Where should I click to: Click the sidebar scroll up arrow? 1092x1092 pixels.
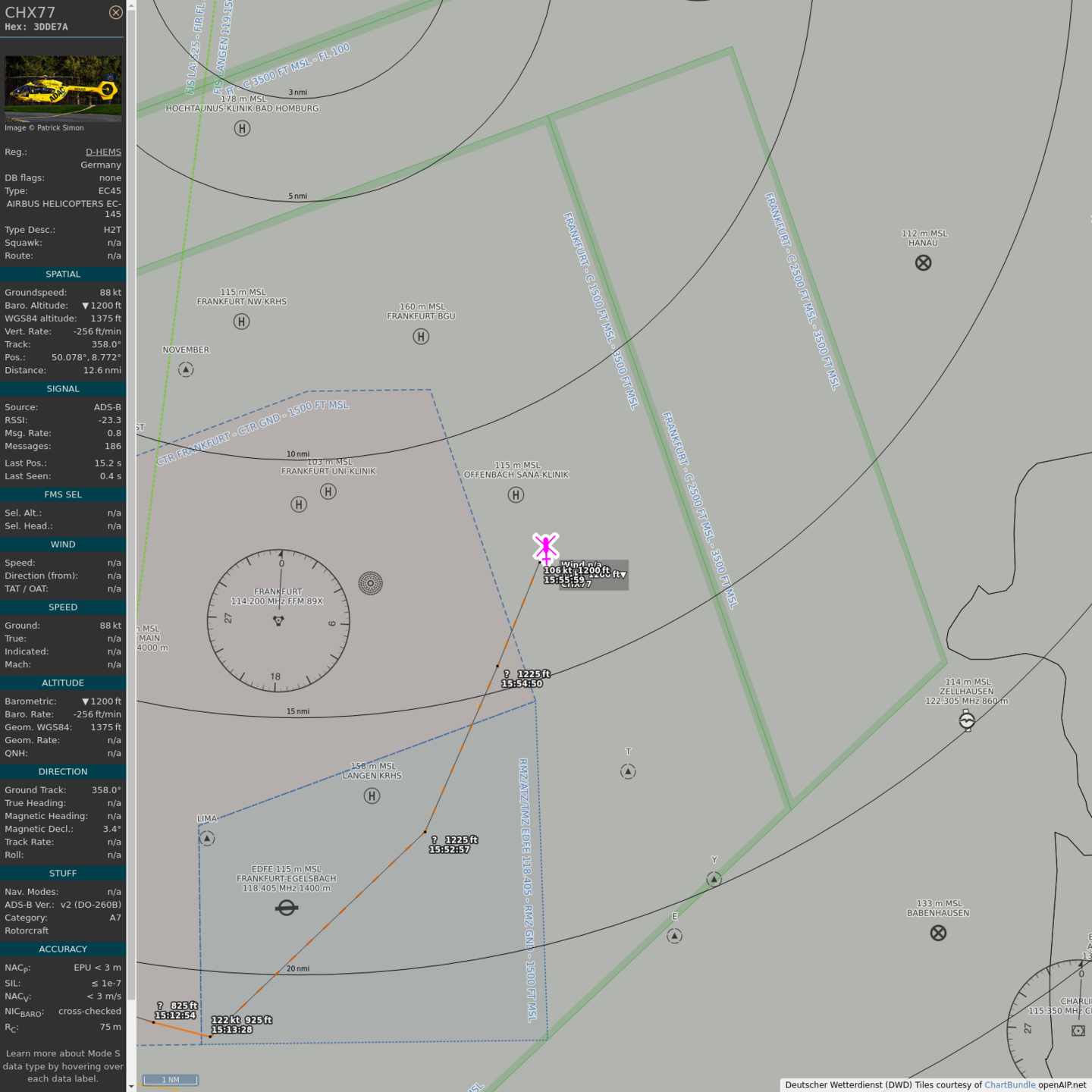[131, 5]
